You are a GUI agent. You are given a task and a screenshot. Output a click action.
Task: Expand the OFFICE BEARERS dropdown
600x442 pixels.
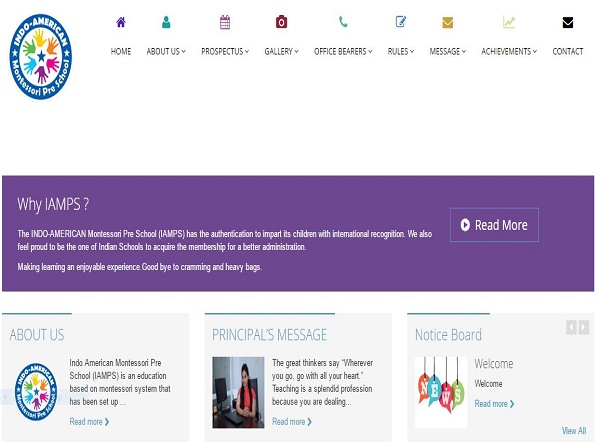[343, 51]
